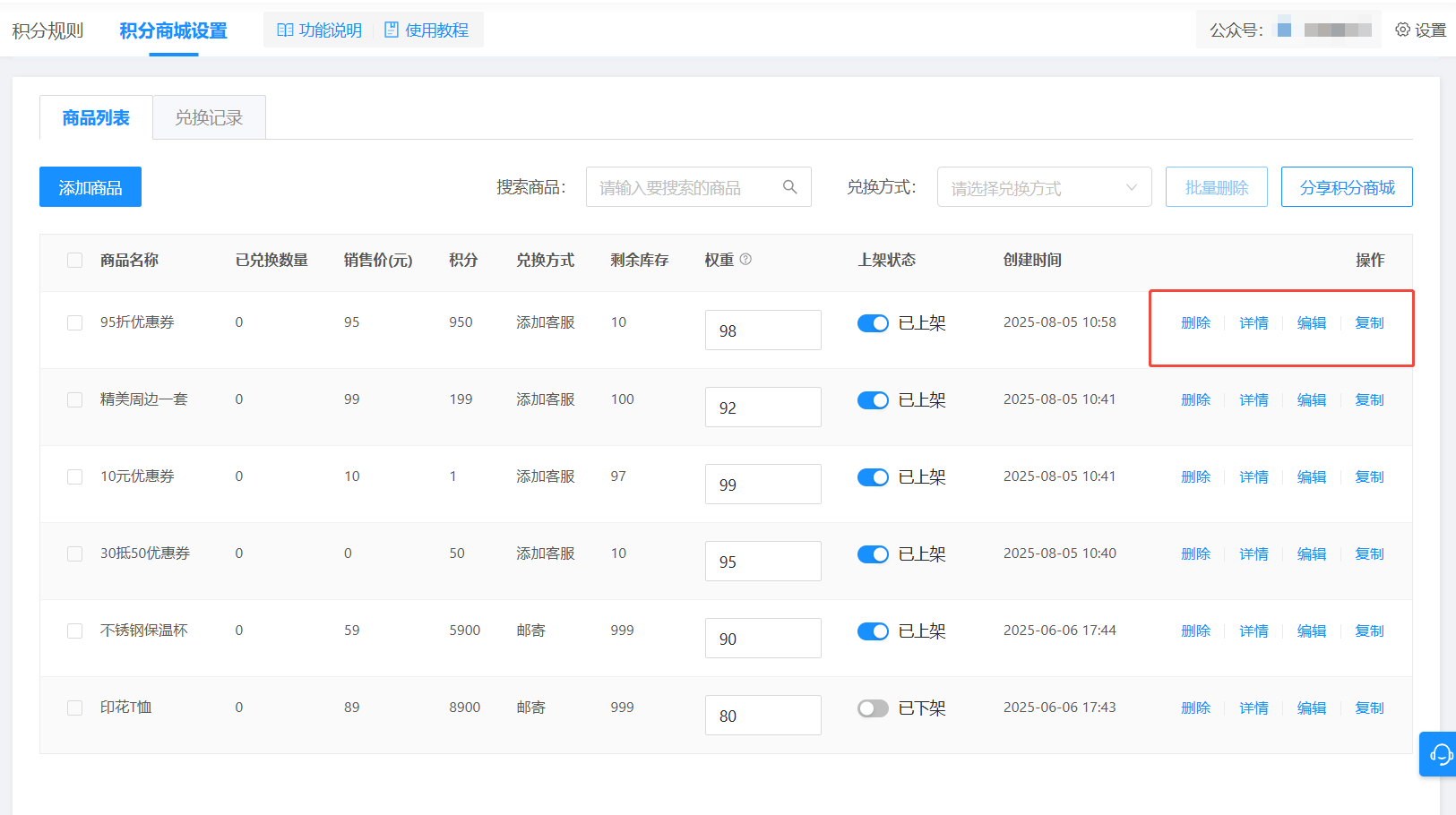Open settings gear at top right
This screenshot has height=815, width=1456.
tap(1421, 30)
